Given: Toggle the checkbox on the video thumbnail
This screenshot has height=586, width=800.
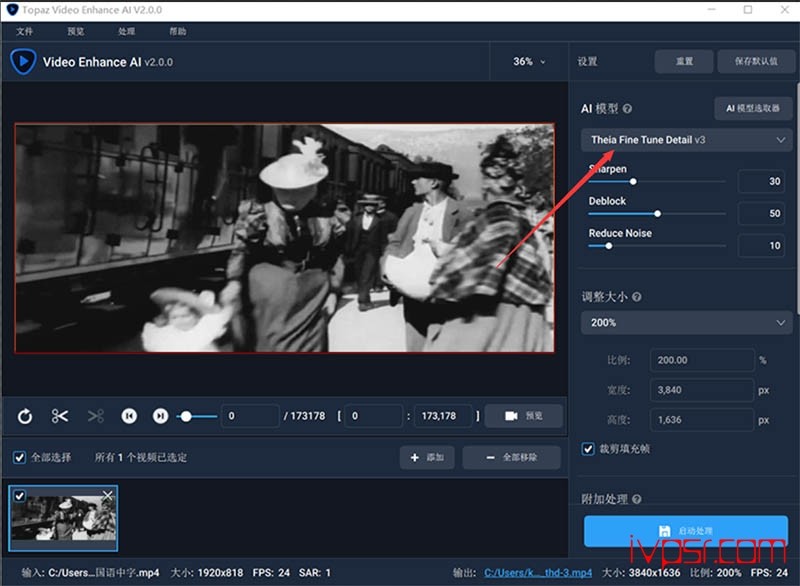Looking at the screenshot, I should pos(19,495).
